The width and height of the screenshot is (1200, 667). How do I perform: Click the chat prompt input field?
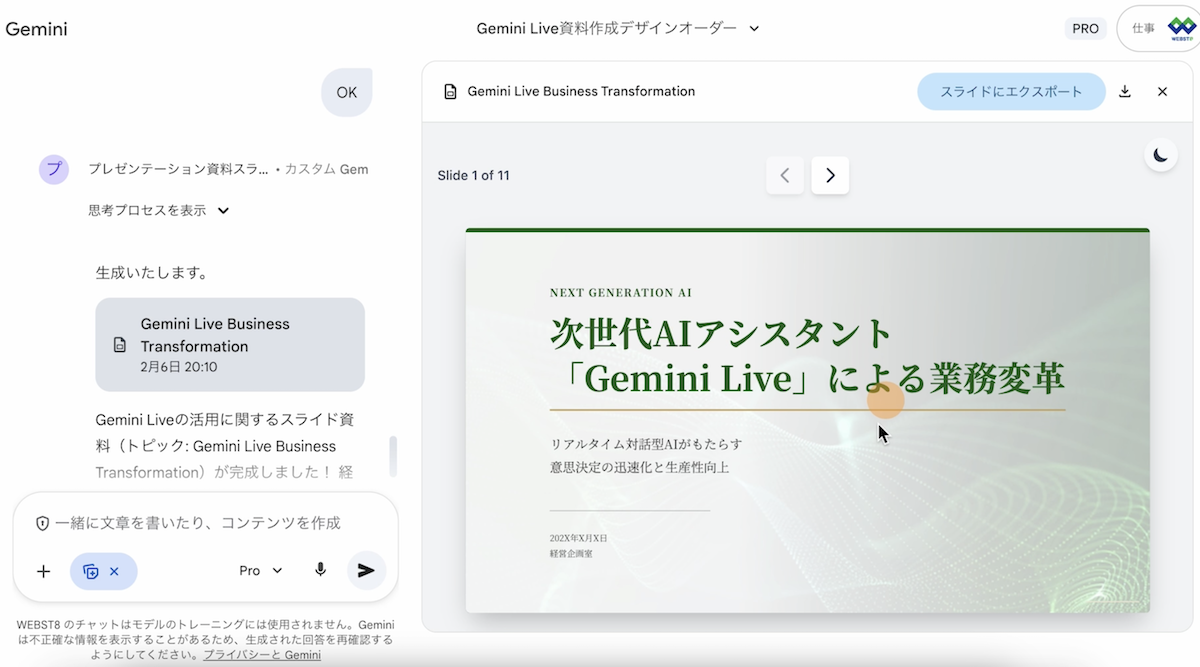[200, 522]
